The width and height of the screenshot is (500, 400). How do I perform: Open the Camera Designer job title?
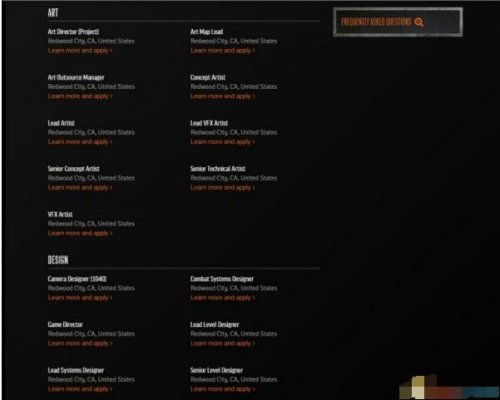[x=77, y=279]
